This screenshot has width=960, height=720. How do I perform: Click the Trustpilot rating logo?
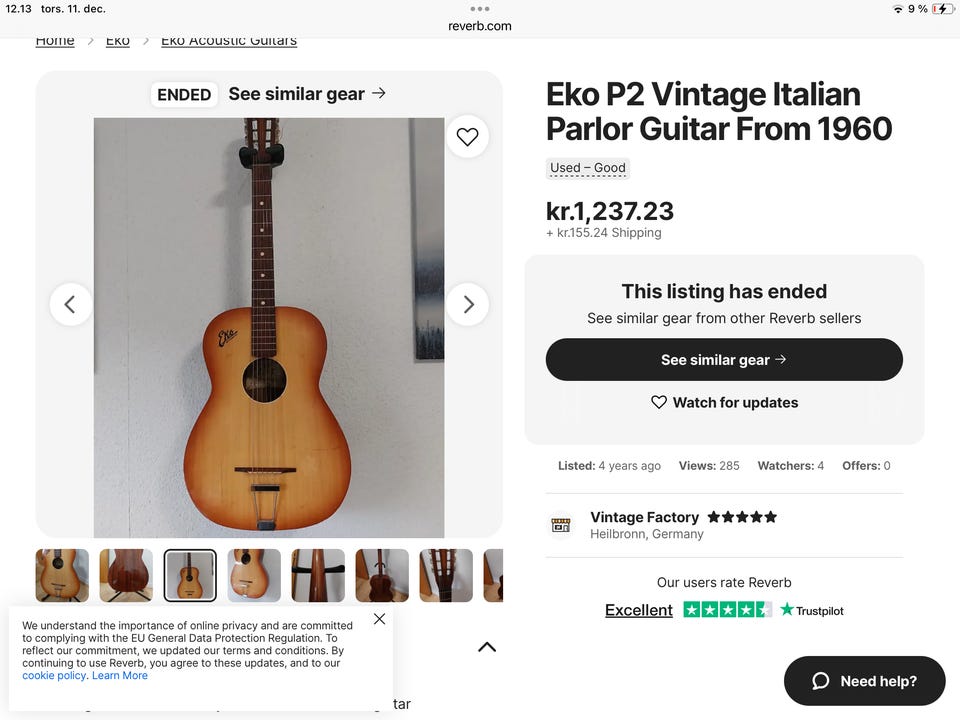tap(812, 610)
